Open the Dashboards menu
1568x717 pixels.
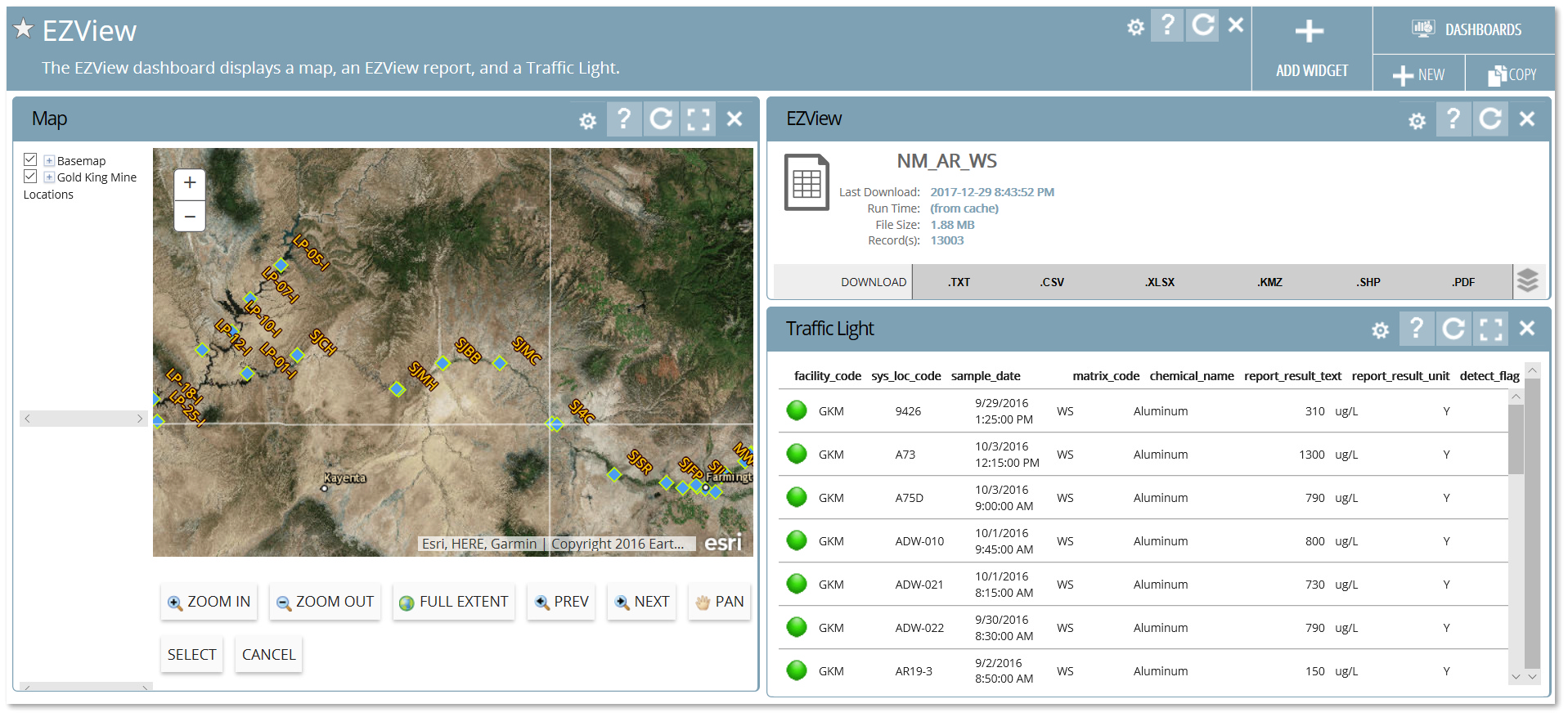(1466, 30)
